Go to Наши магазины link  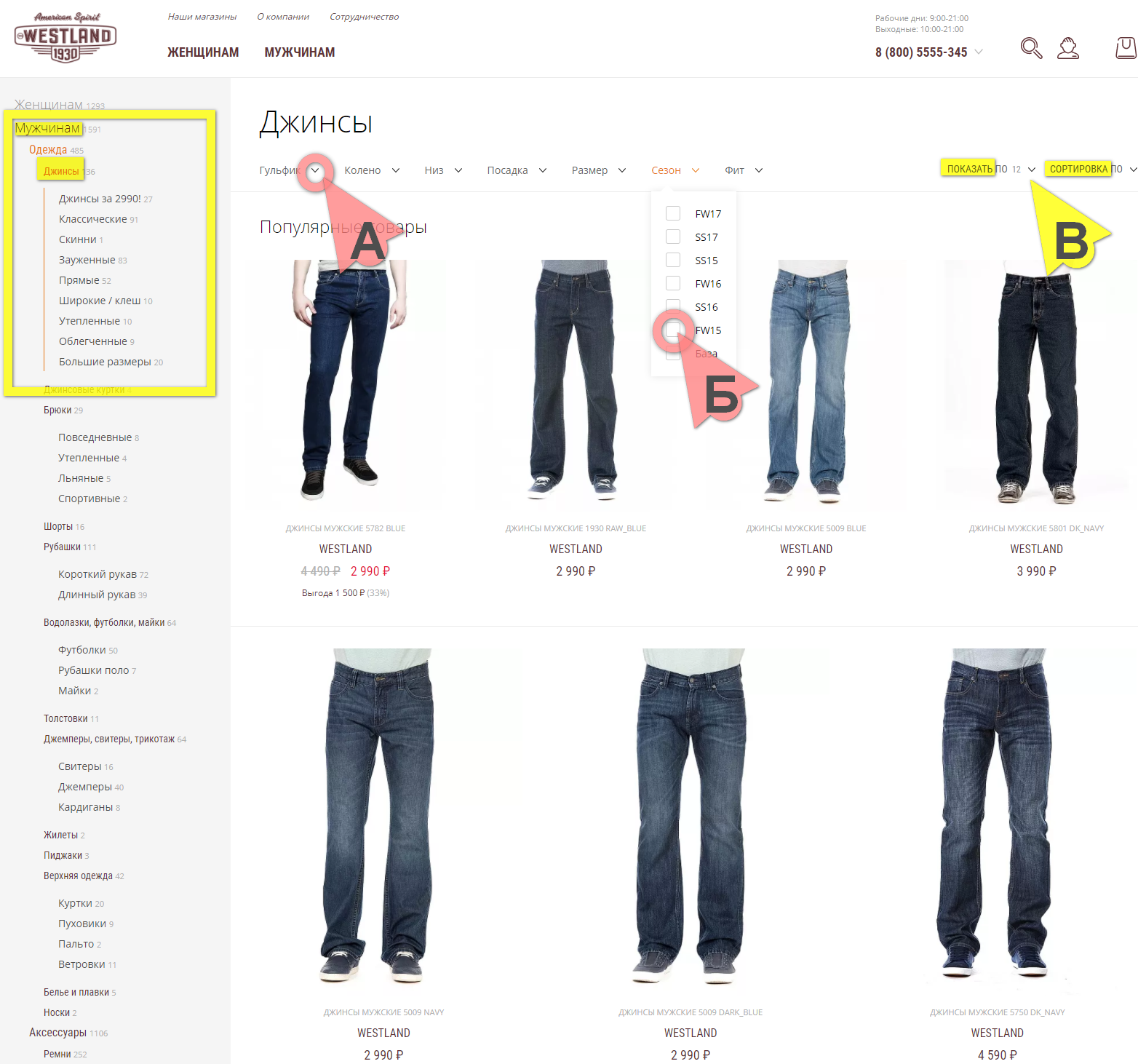(x=202, y=17)
